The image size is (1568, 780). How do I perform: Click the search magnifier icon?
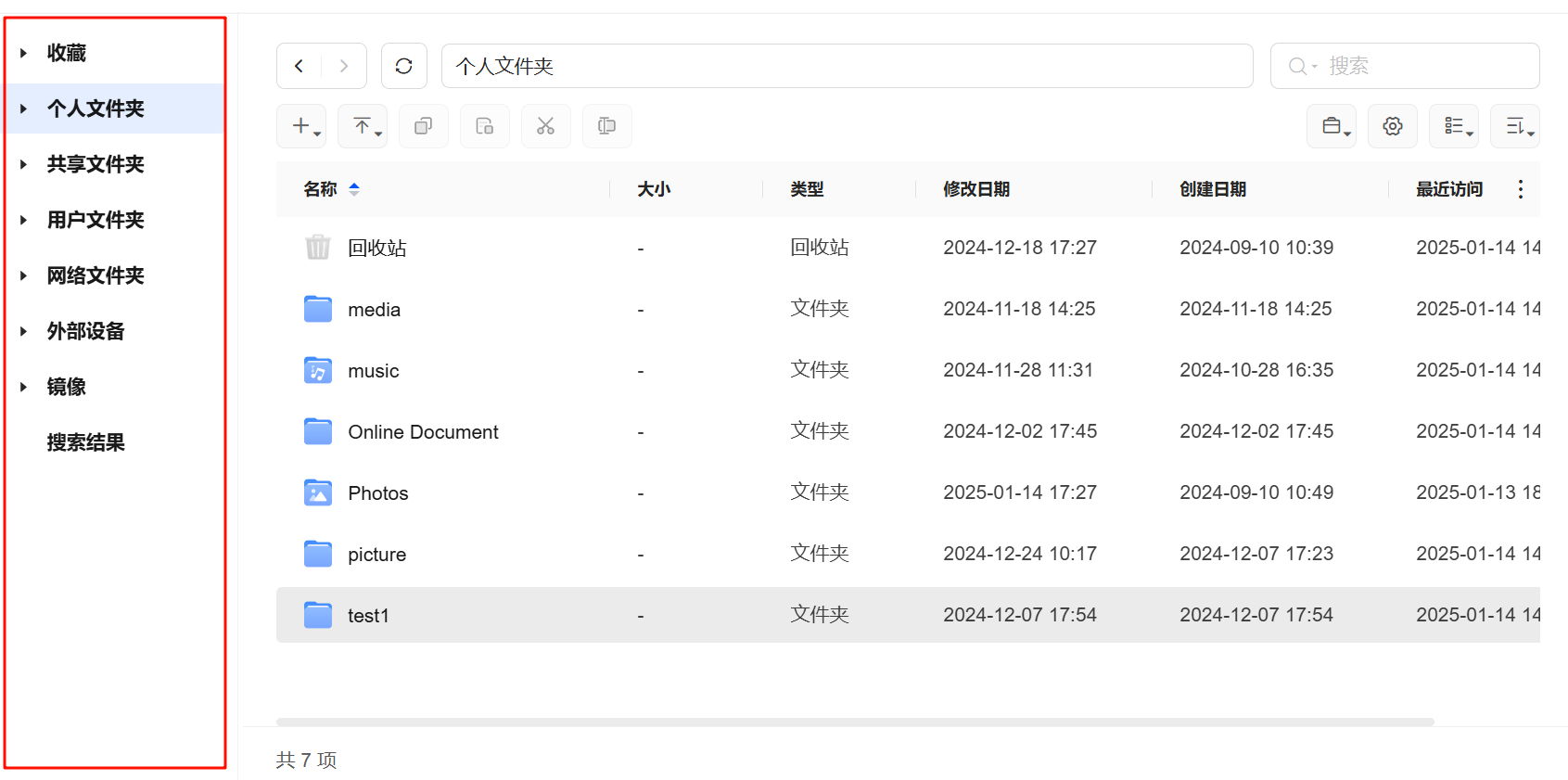click(x=1297, y=66)
